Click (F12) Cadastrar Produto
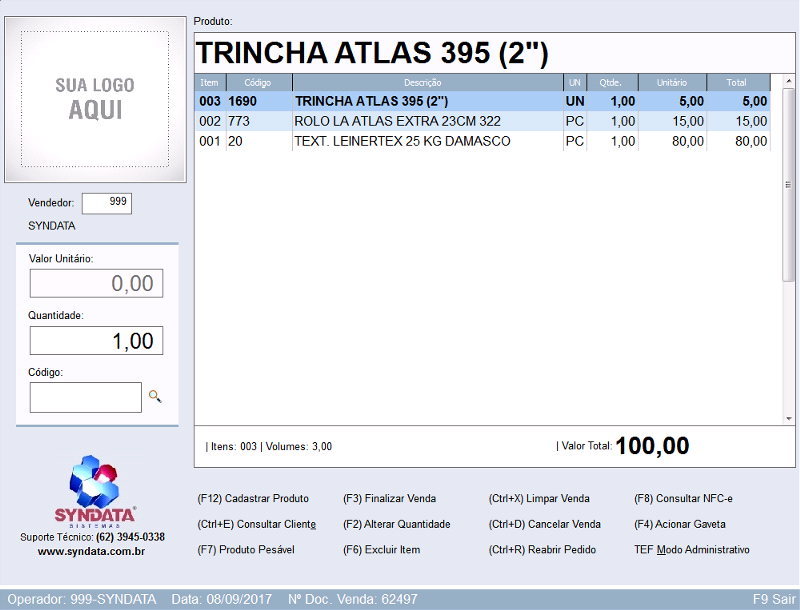 253,498
